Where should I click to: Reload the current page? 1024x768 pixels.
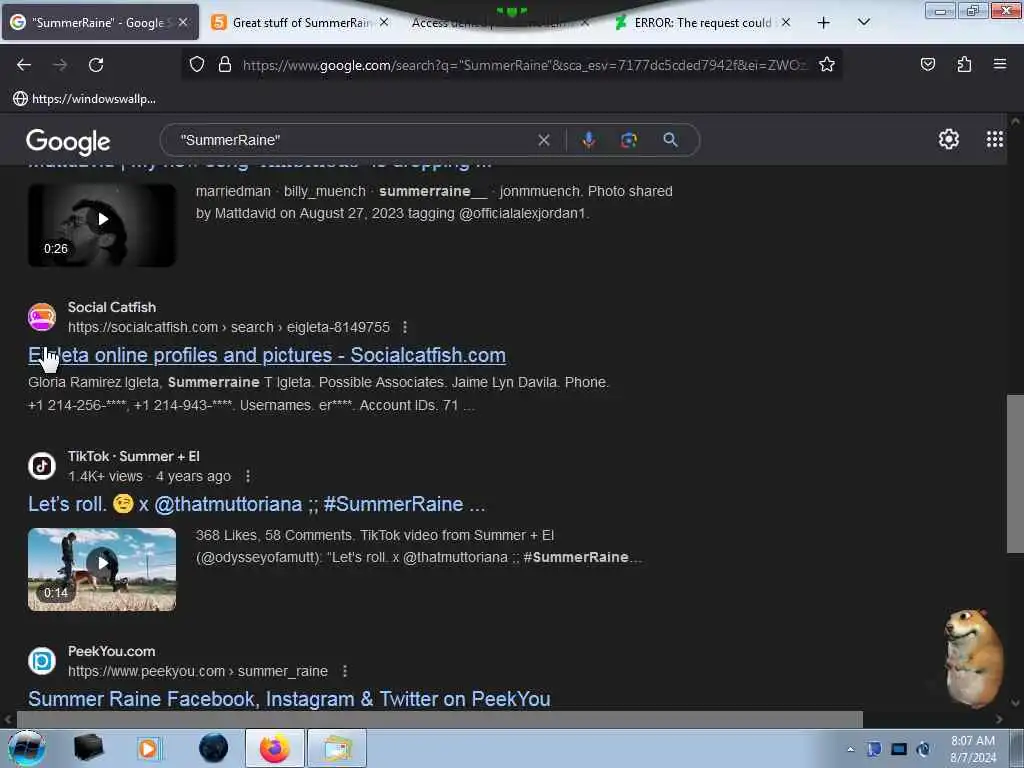click(96, 65)
